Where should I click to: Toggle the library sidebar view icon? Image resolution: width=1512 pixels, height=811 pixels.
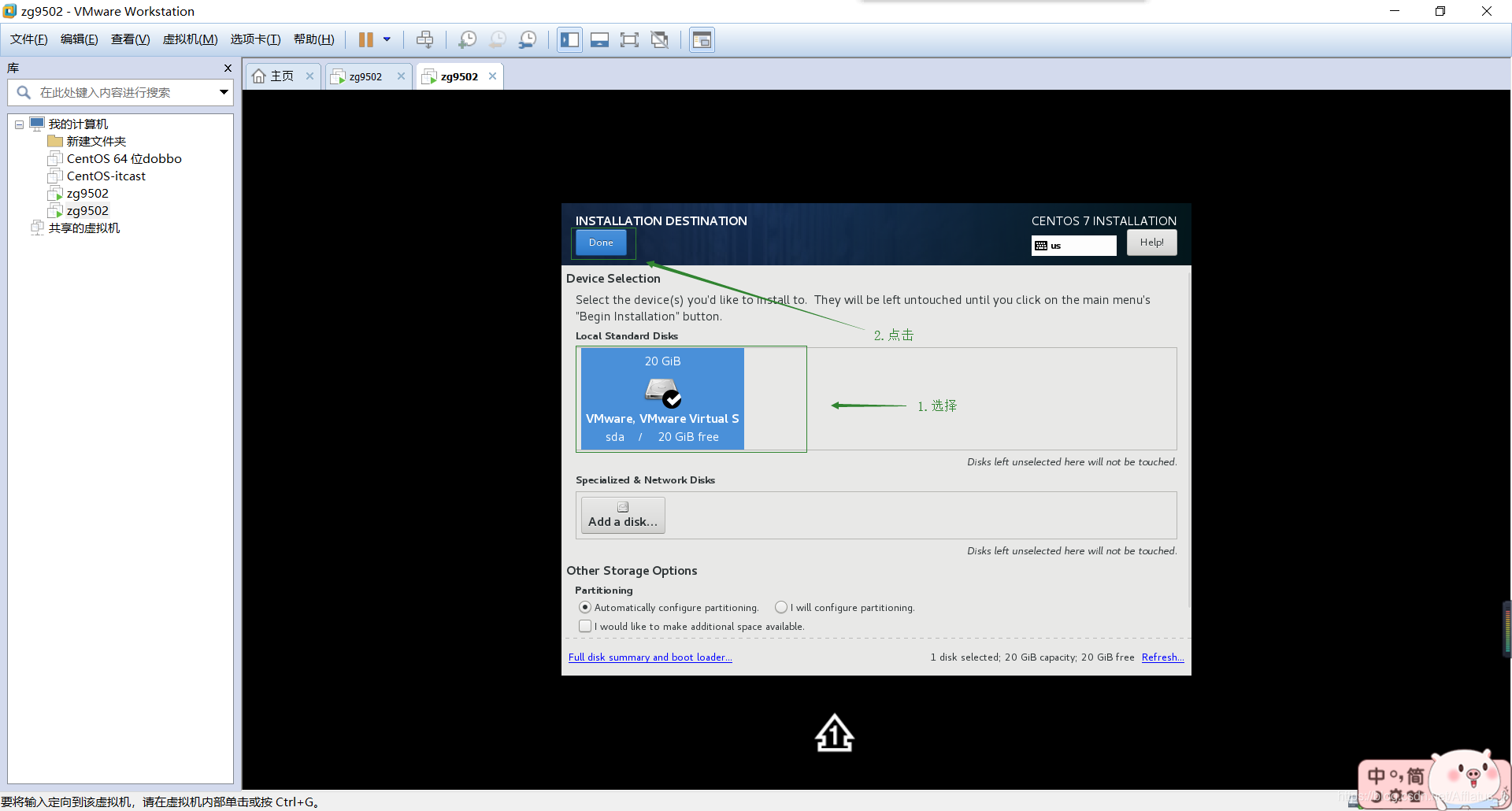click(x=569, y=39)
